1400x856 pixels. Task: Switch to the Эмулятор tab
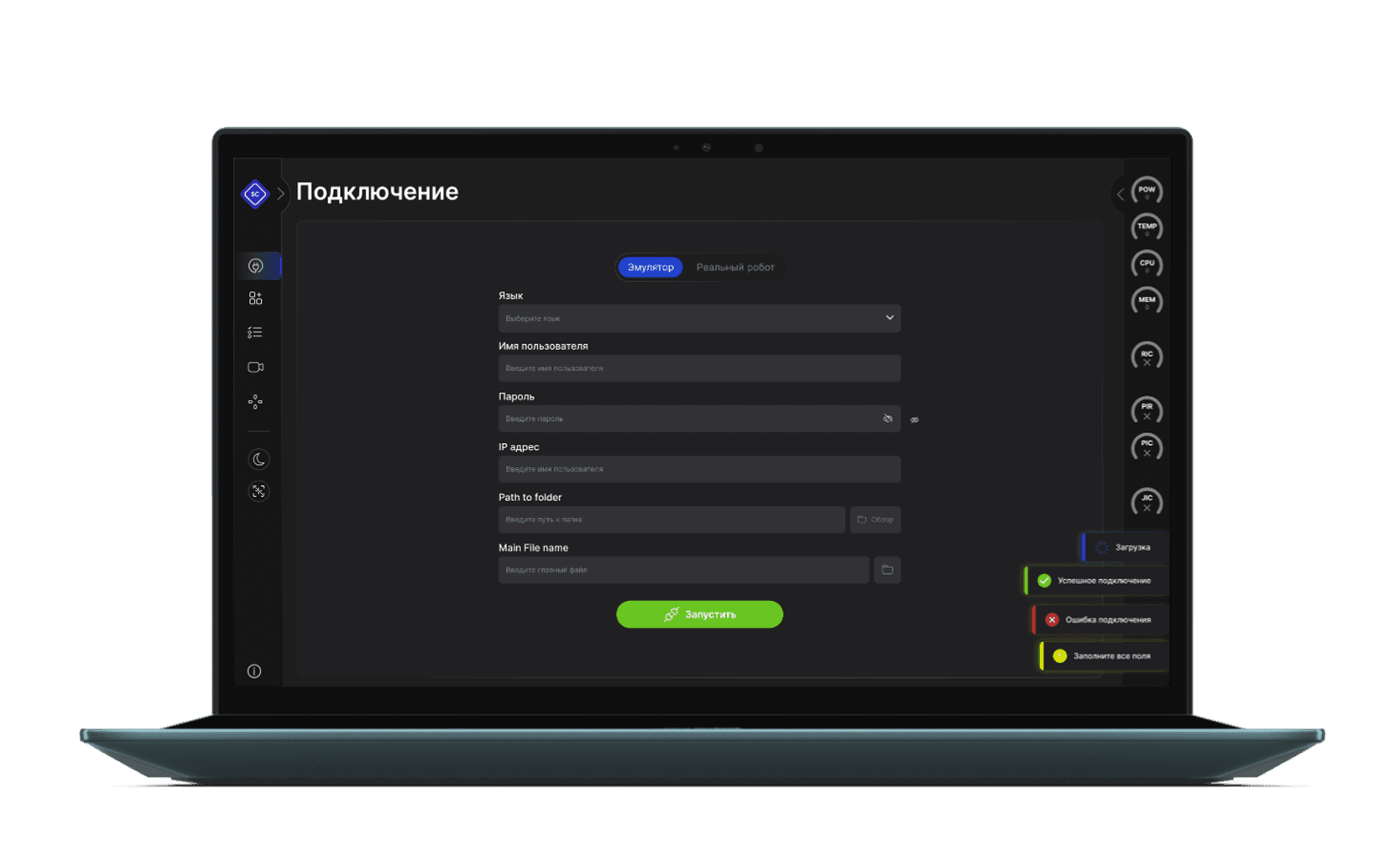(x=650, y=267)
